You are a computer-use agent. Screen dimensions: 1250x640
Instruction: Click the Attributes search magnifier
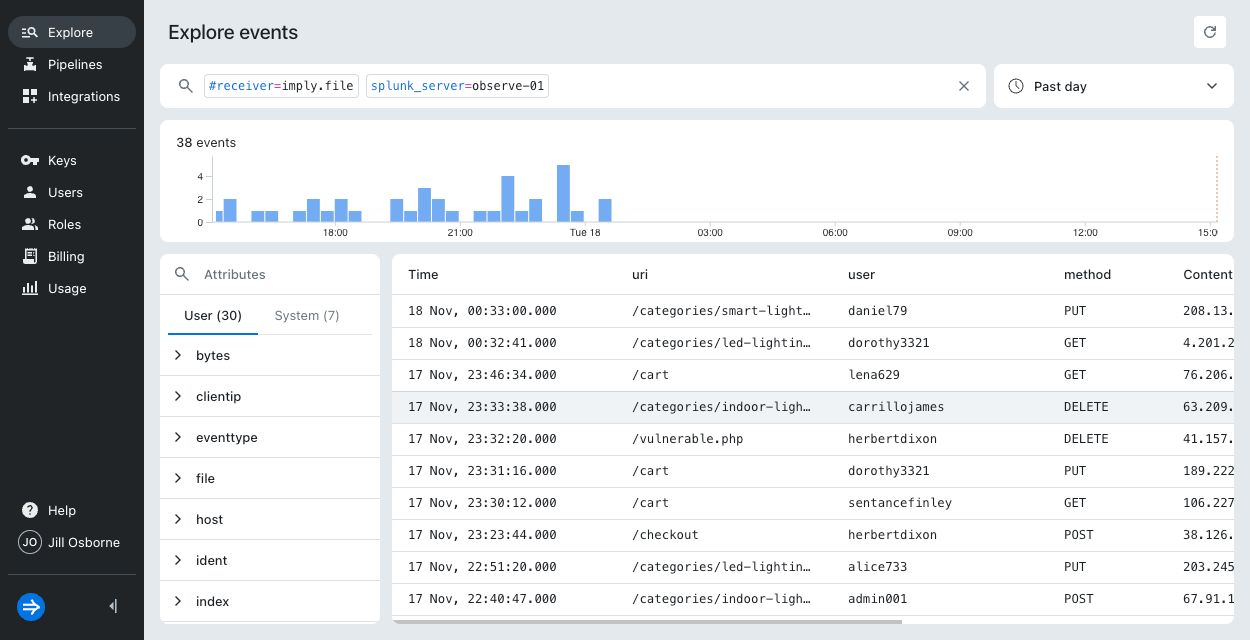click(183, 274)
